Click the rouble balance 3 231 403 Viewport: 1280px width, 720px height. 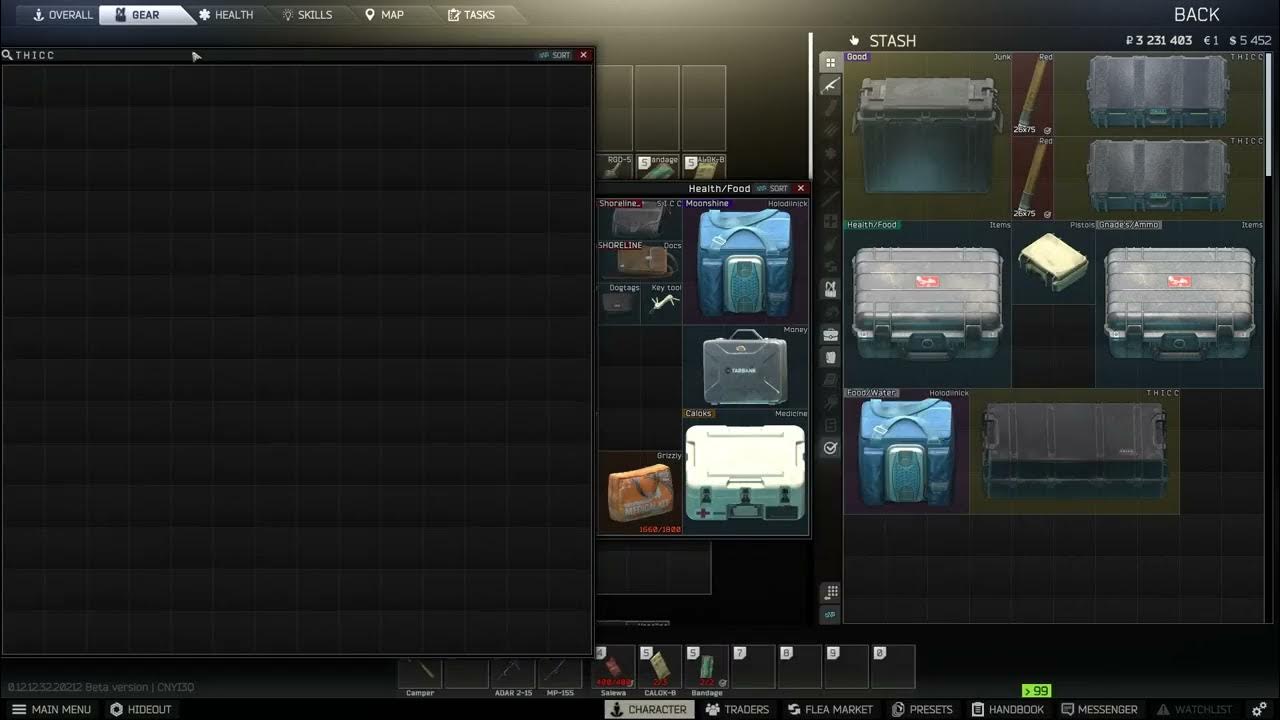click(1159, 41)
